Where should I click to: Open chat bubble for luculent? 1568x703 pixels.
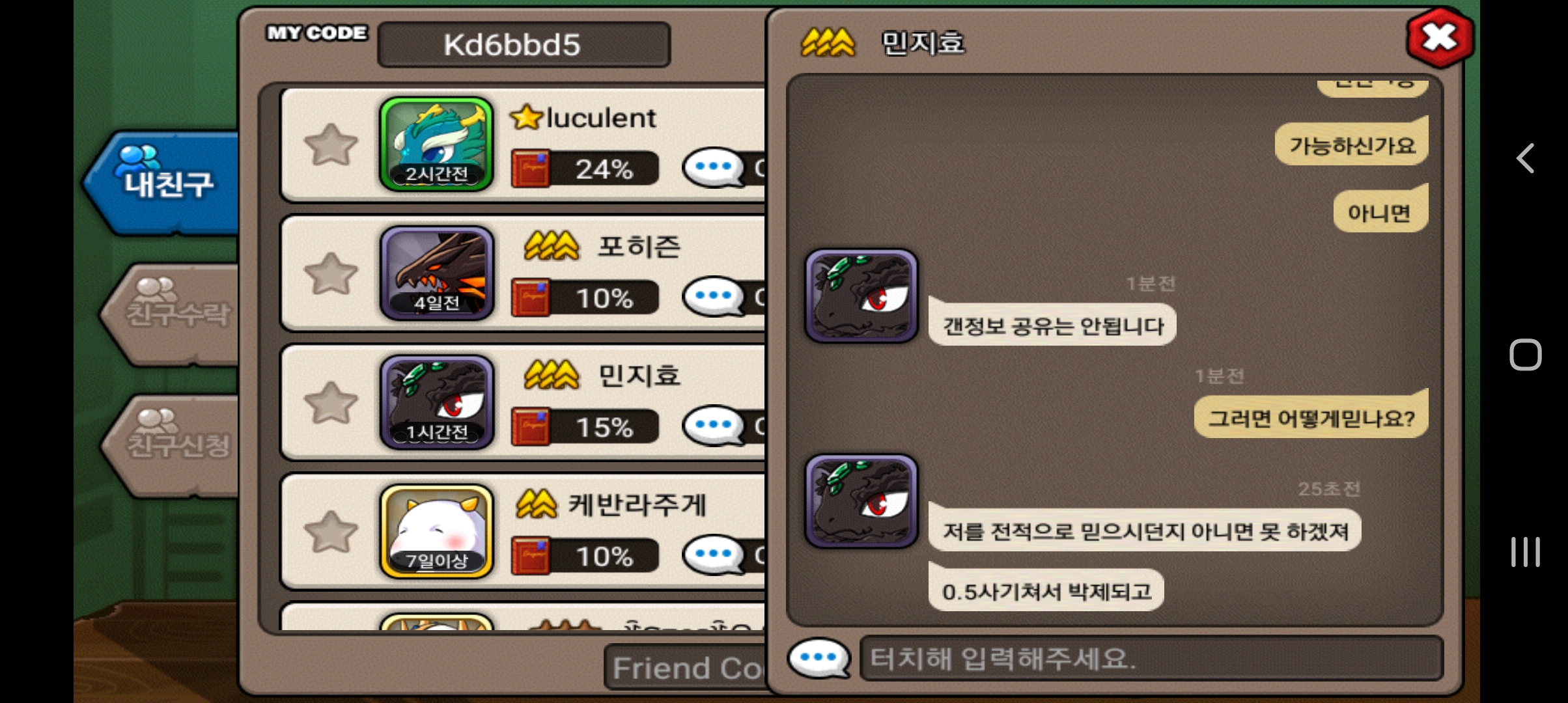tap(714, 168)
